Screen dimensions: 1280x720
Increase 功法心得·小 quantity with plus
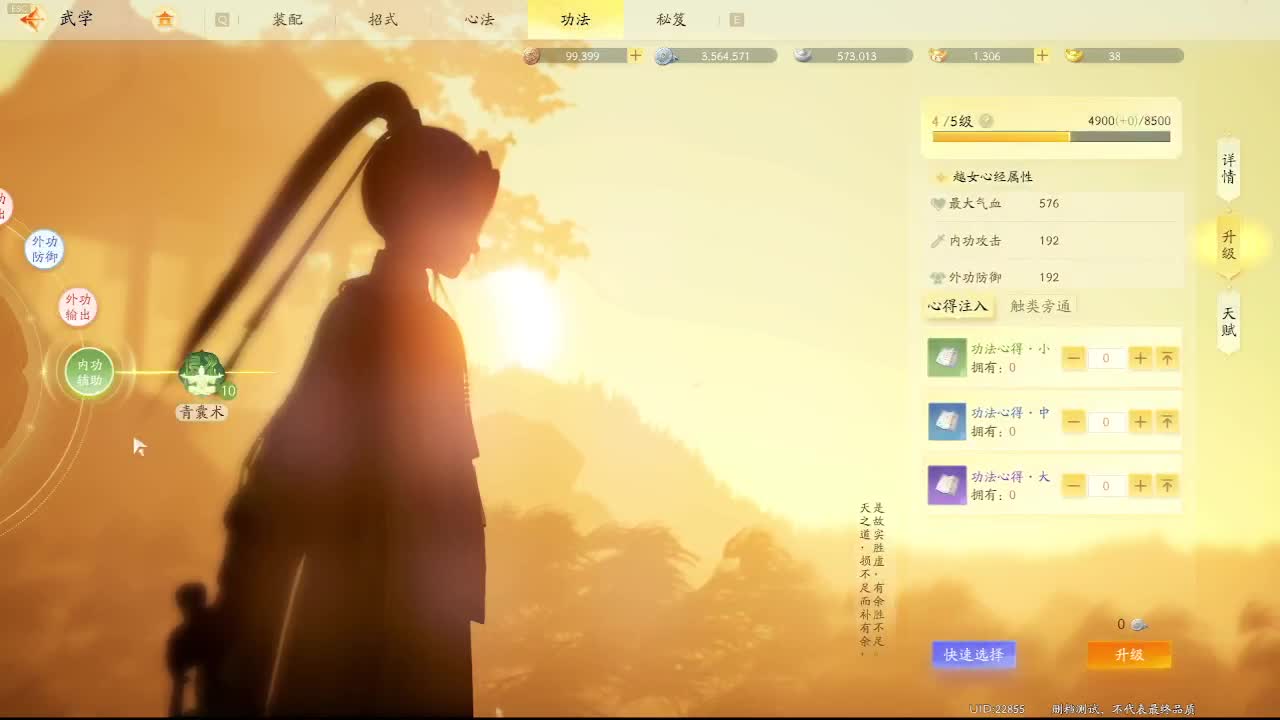point(1140,358)
